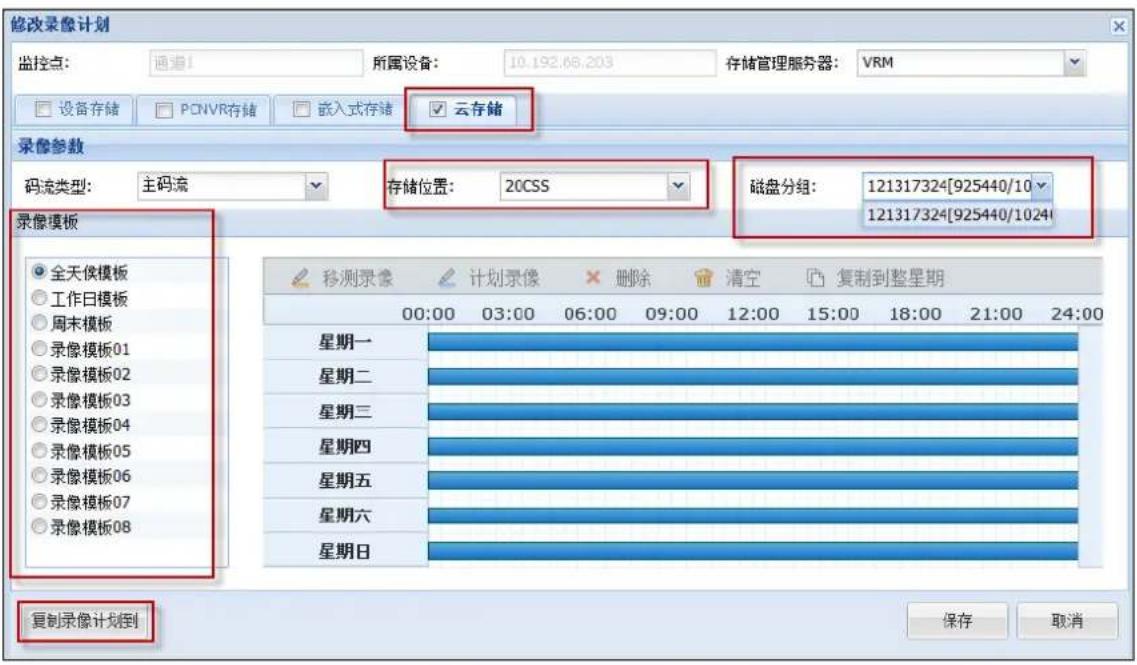Image resolution: width=1137 pixels, height=665 pixels.
Task: Click the 计划录像 toolbar label
Action: tap(505, 278)
